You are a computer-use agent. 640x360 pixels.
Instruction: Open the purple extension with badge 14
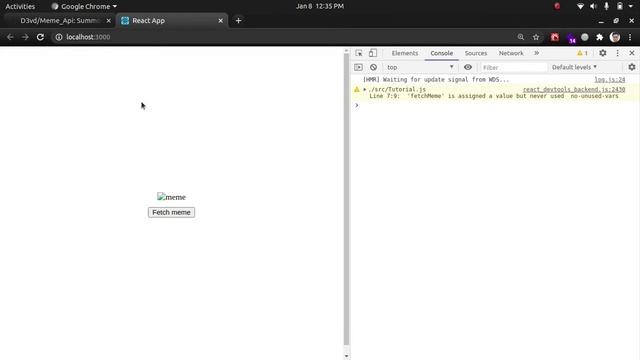click(x=571, y=38)
